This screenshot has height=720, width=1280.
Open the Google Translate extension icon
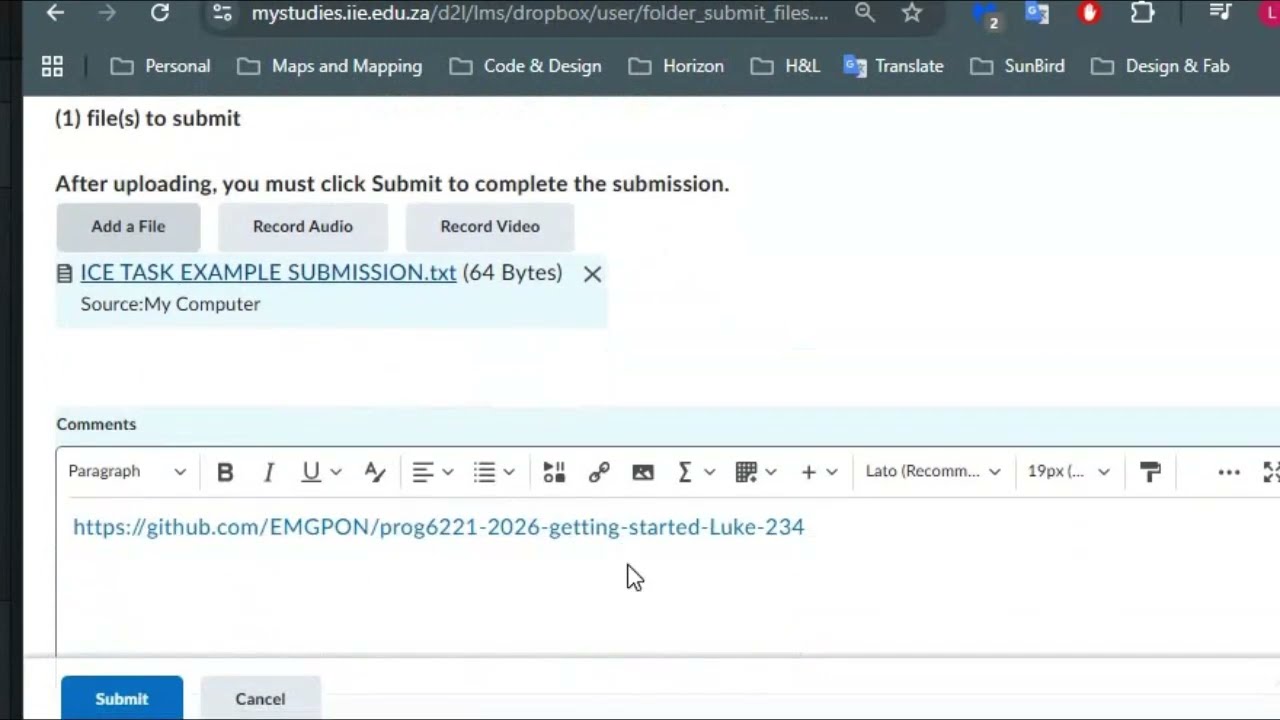[x=1037, y=13]
